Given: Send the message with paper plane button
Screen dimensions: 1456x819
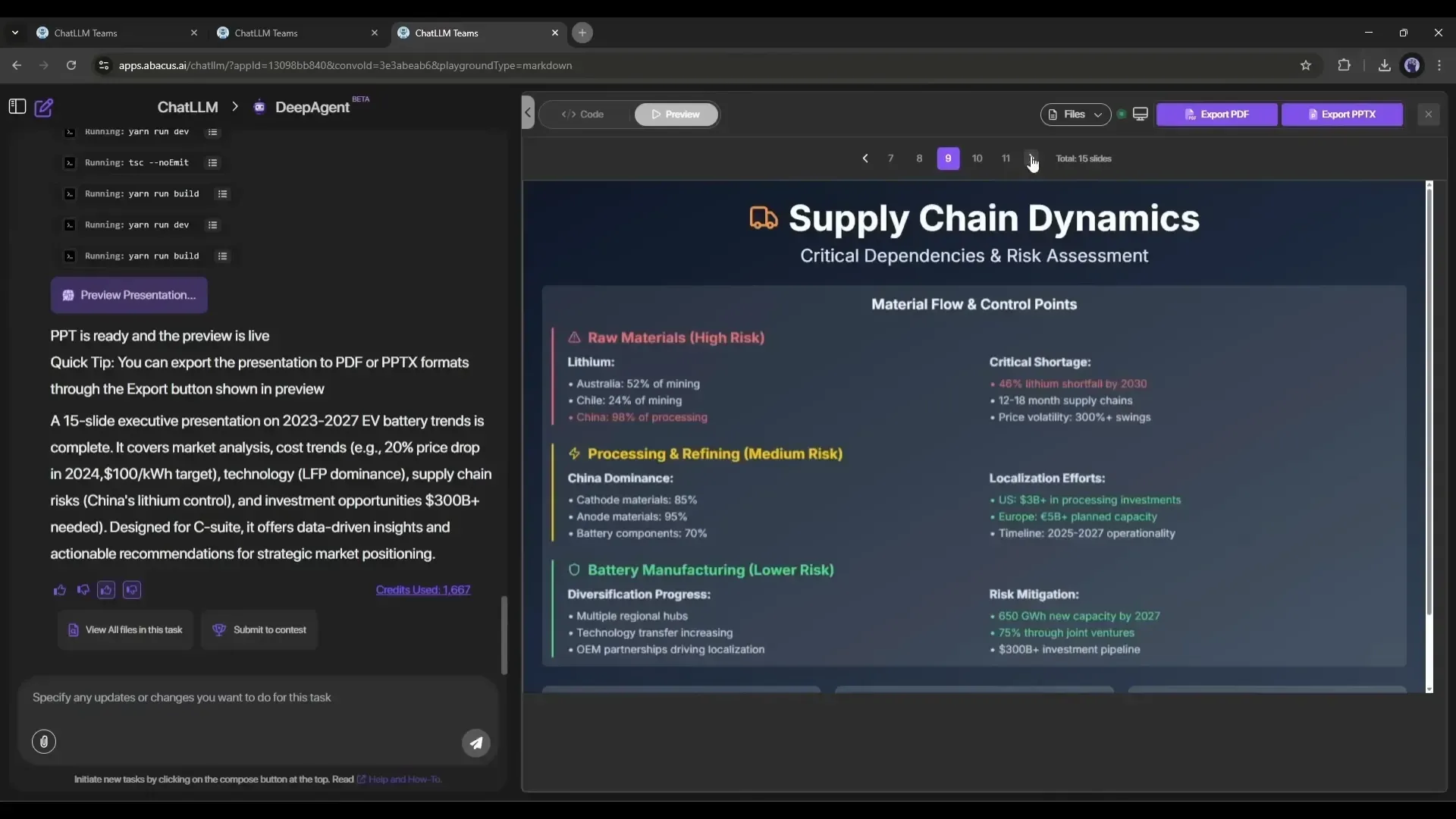Looking at the screenshot, I should pyautogui.click(x=476, y=743).
